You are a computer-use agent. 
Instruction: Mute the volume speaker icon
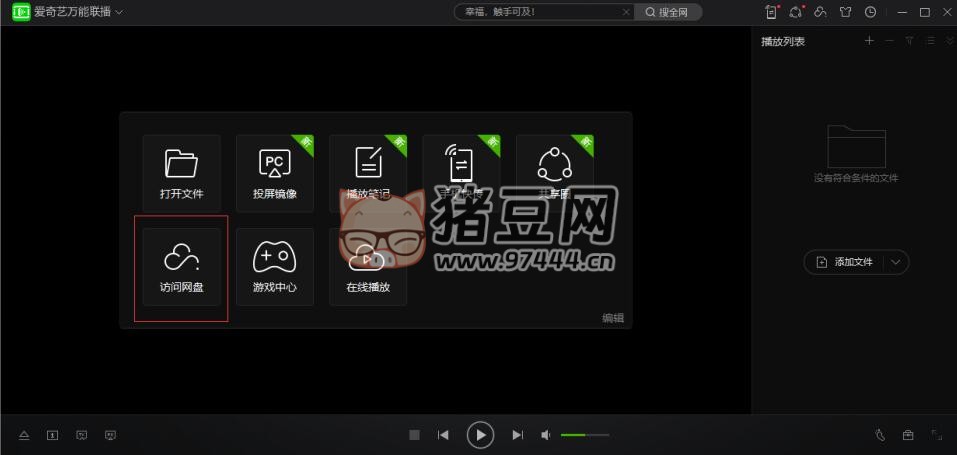[546, 435]
